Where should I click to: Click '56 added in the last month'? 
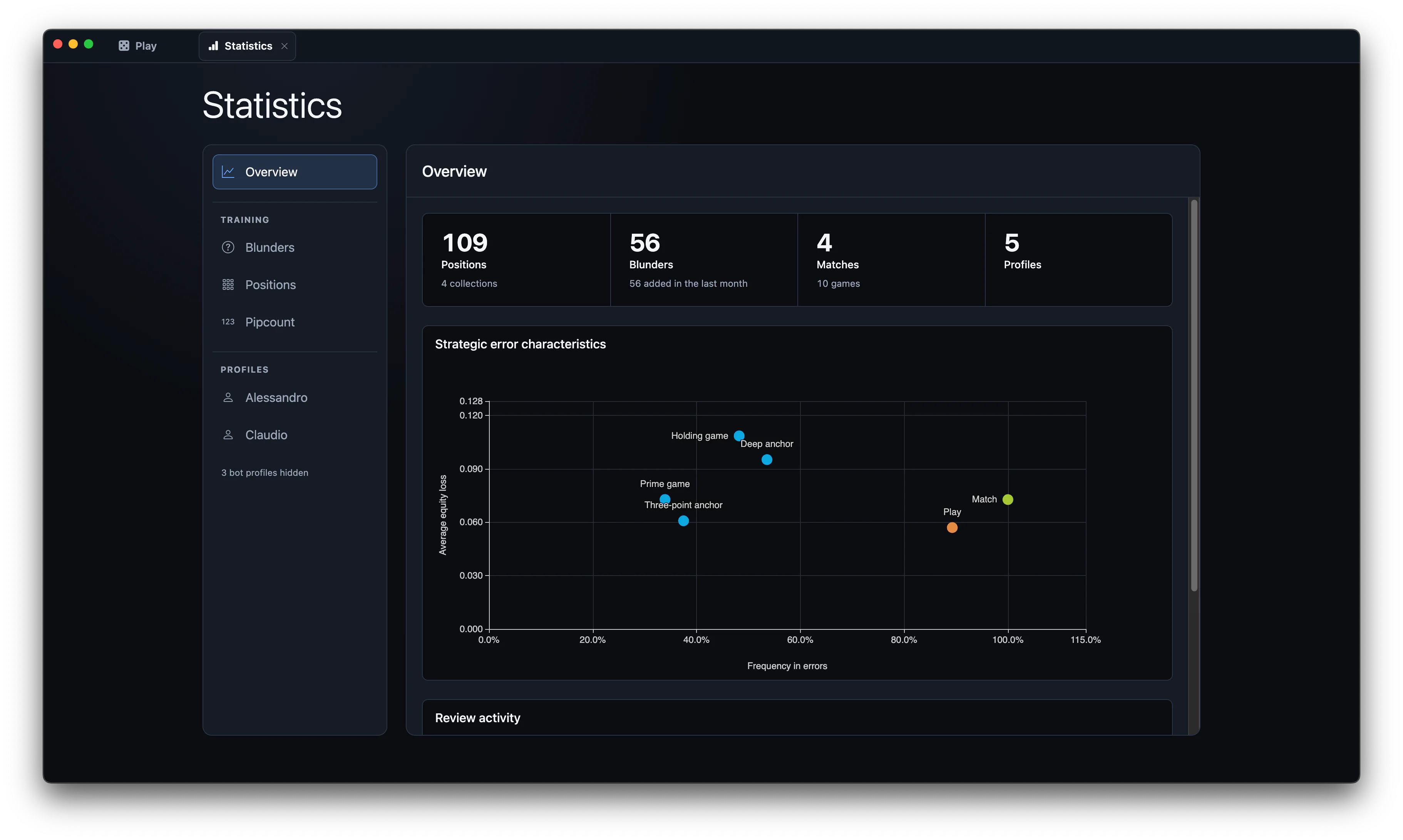click(688, 284)
